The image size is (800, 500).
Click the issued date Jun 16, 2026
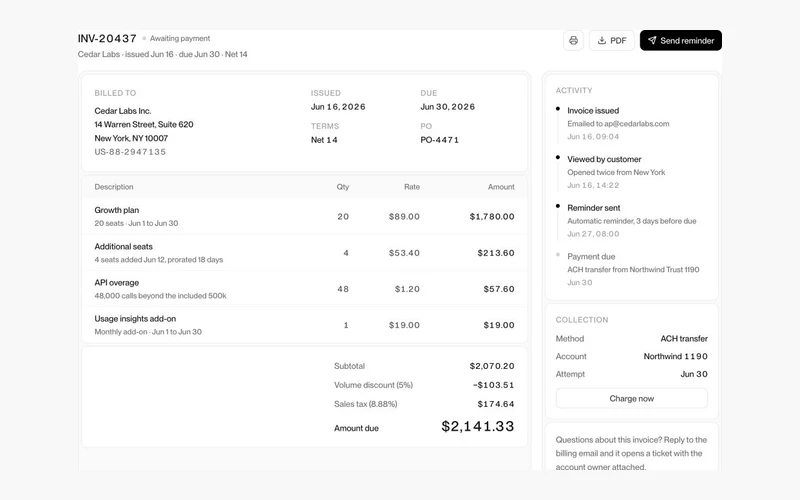click(338, 107)
